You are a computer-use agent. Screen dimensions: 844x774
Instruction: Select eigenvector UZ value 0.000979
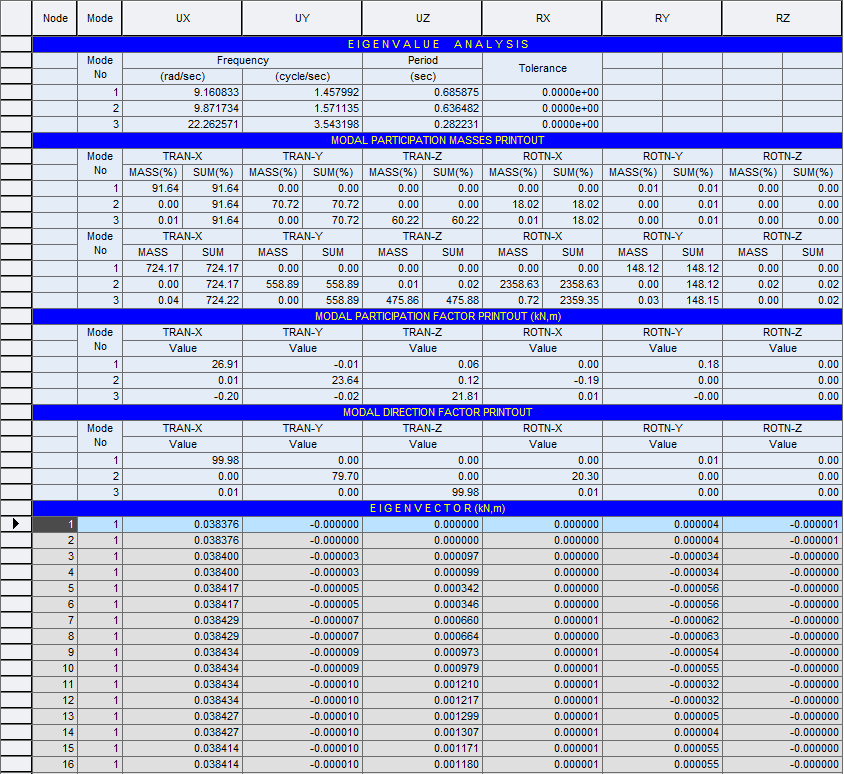(x=423, y=668)
